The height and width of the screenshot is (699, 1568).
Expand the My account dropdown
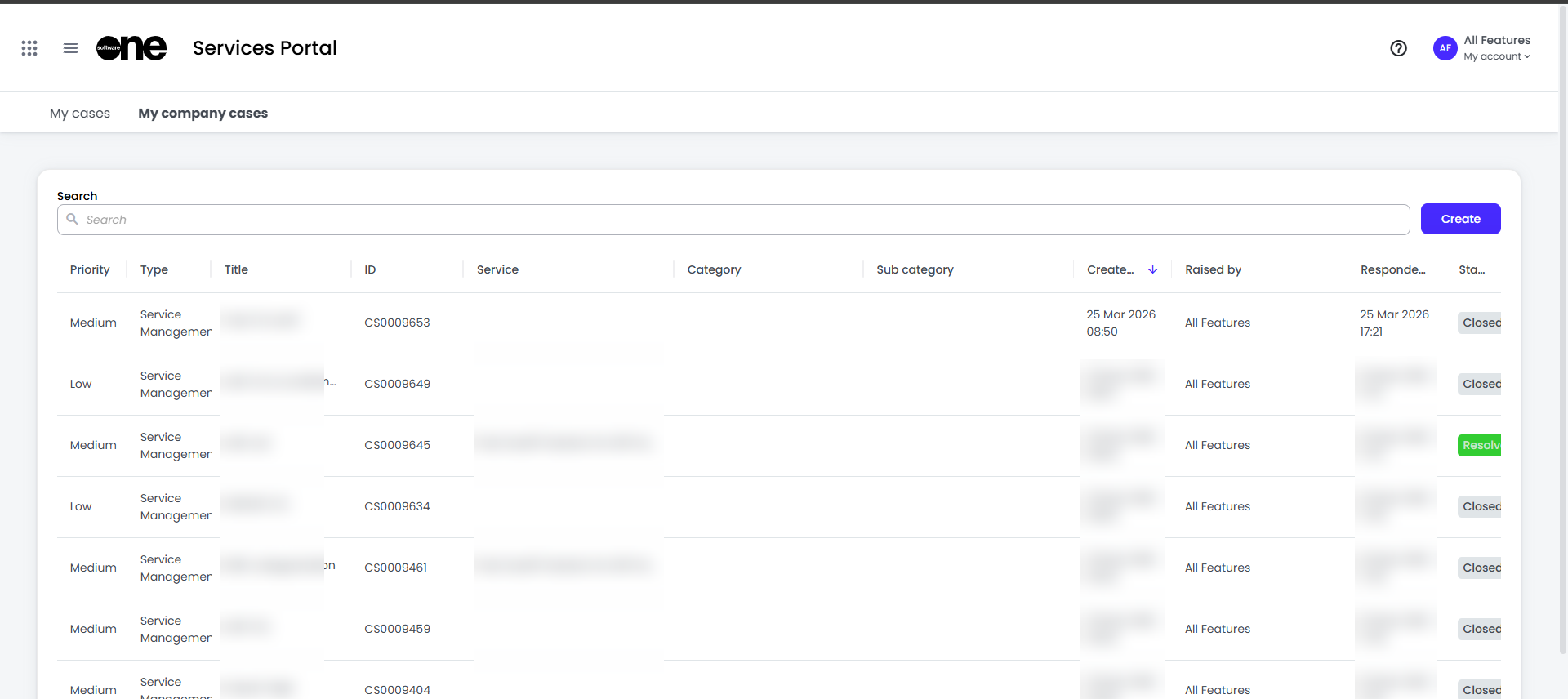click(x=1497, y=56)
